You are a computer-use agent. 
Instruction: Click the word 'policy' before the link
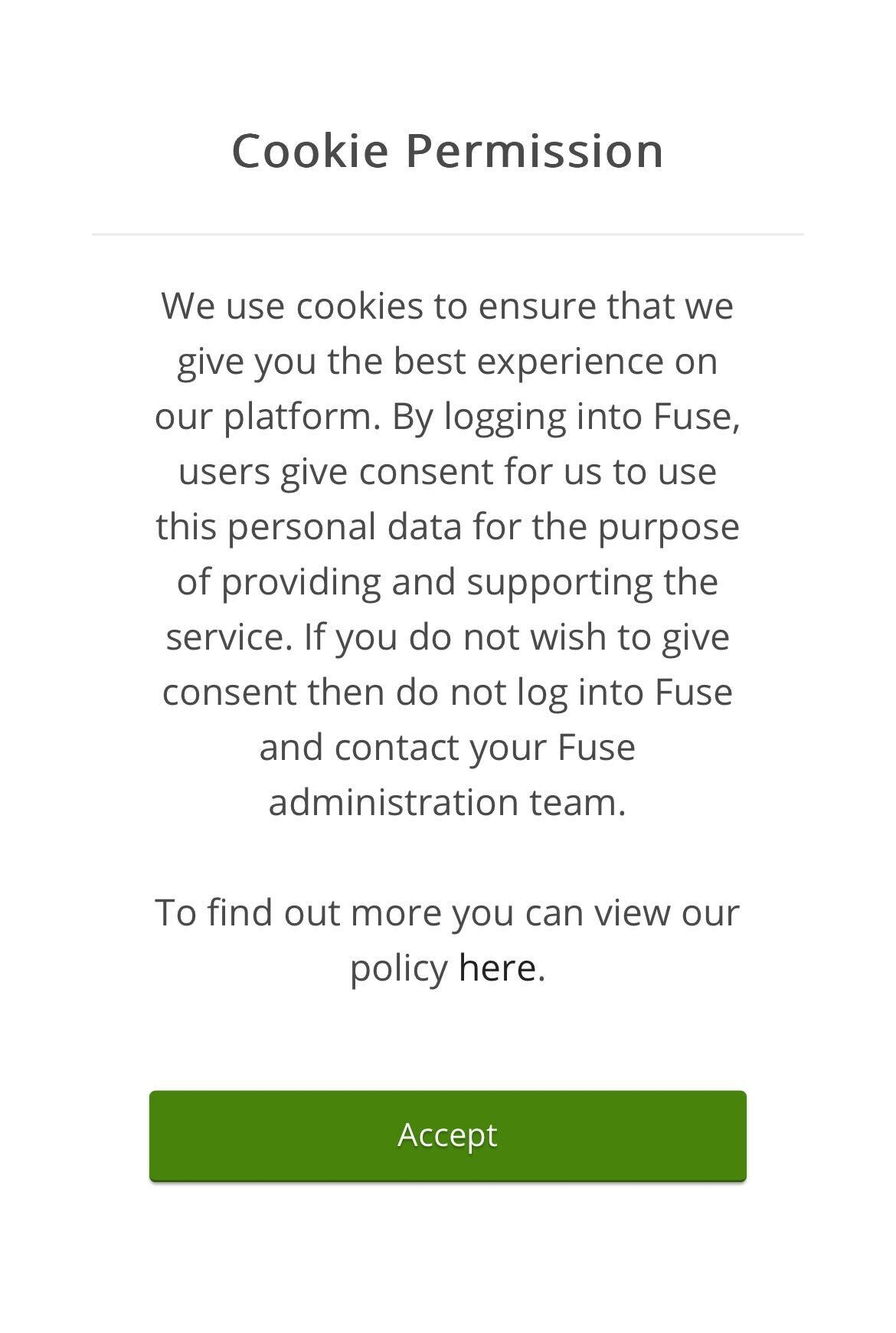pos(399,968)
